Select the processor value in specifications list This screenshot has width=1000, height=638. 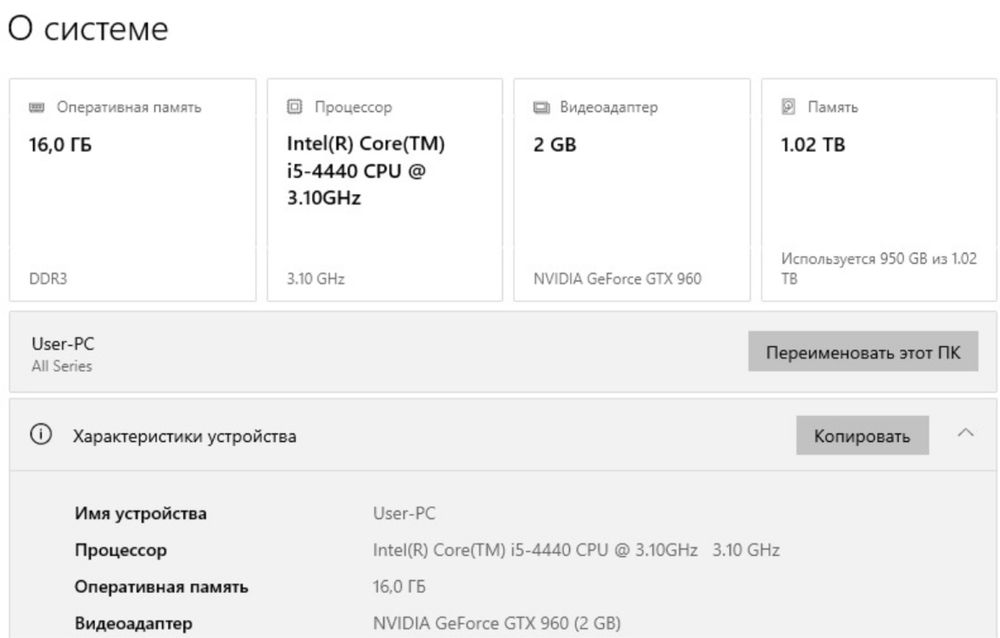coord(575,550)
